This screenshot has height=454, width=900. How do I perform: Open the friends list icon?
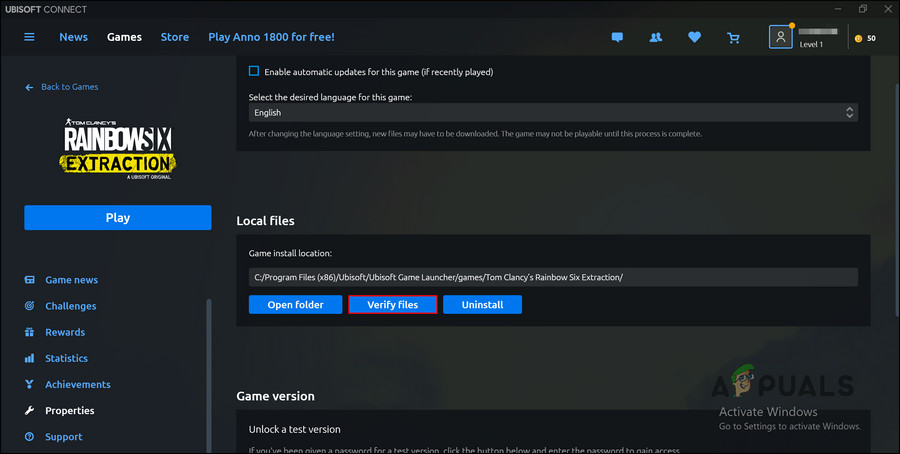tap(656, 38)
